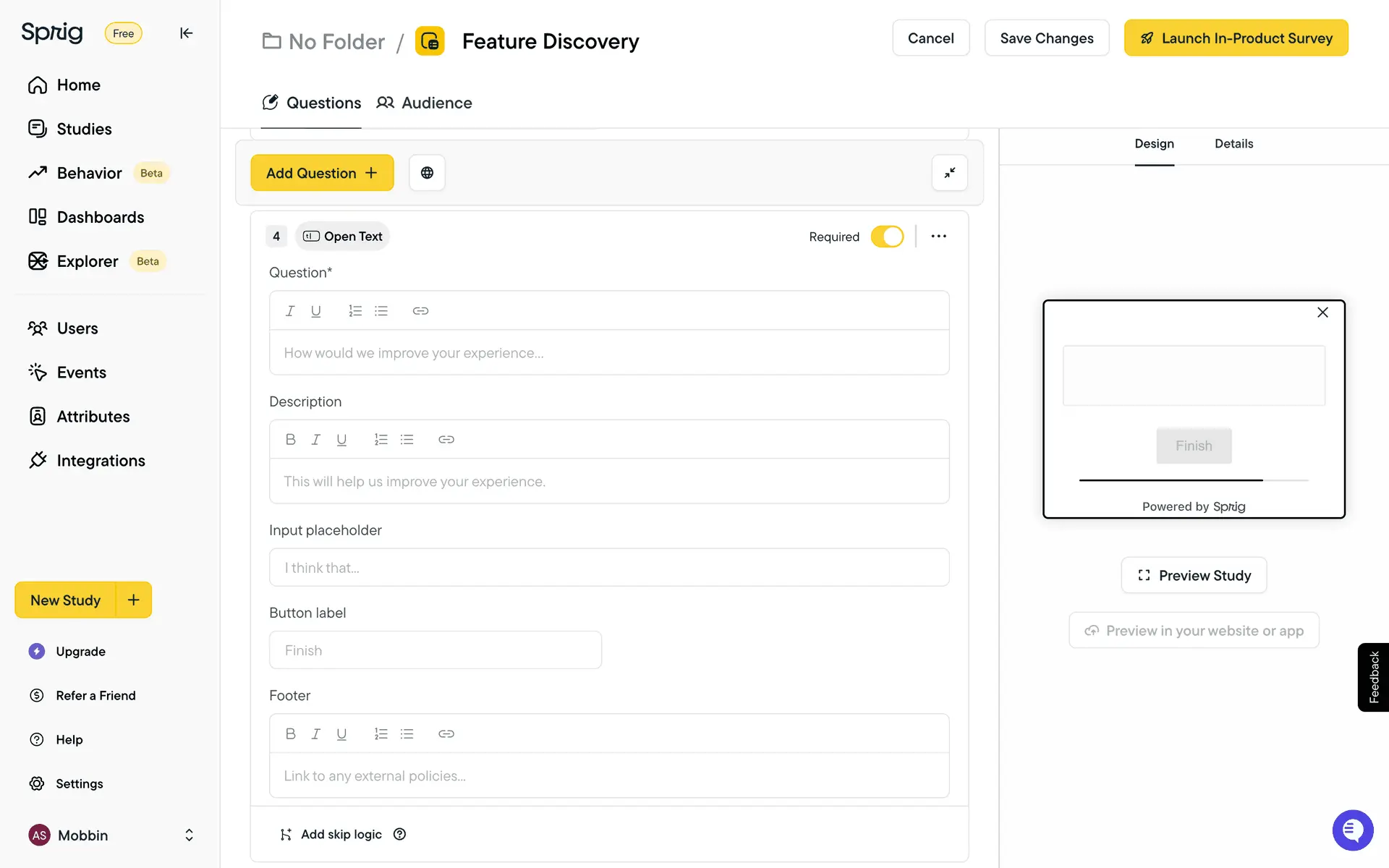This screenshot has height=868, width=1389.
Task: Toggle italic in Footer toolbar
Action: click(x=315, y=734)
